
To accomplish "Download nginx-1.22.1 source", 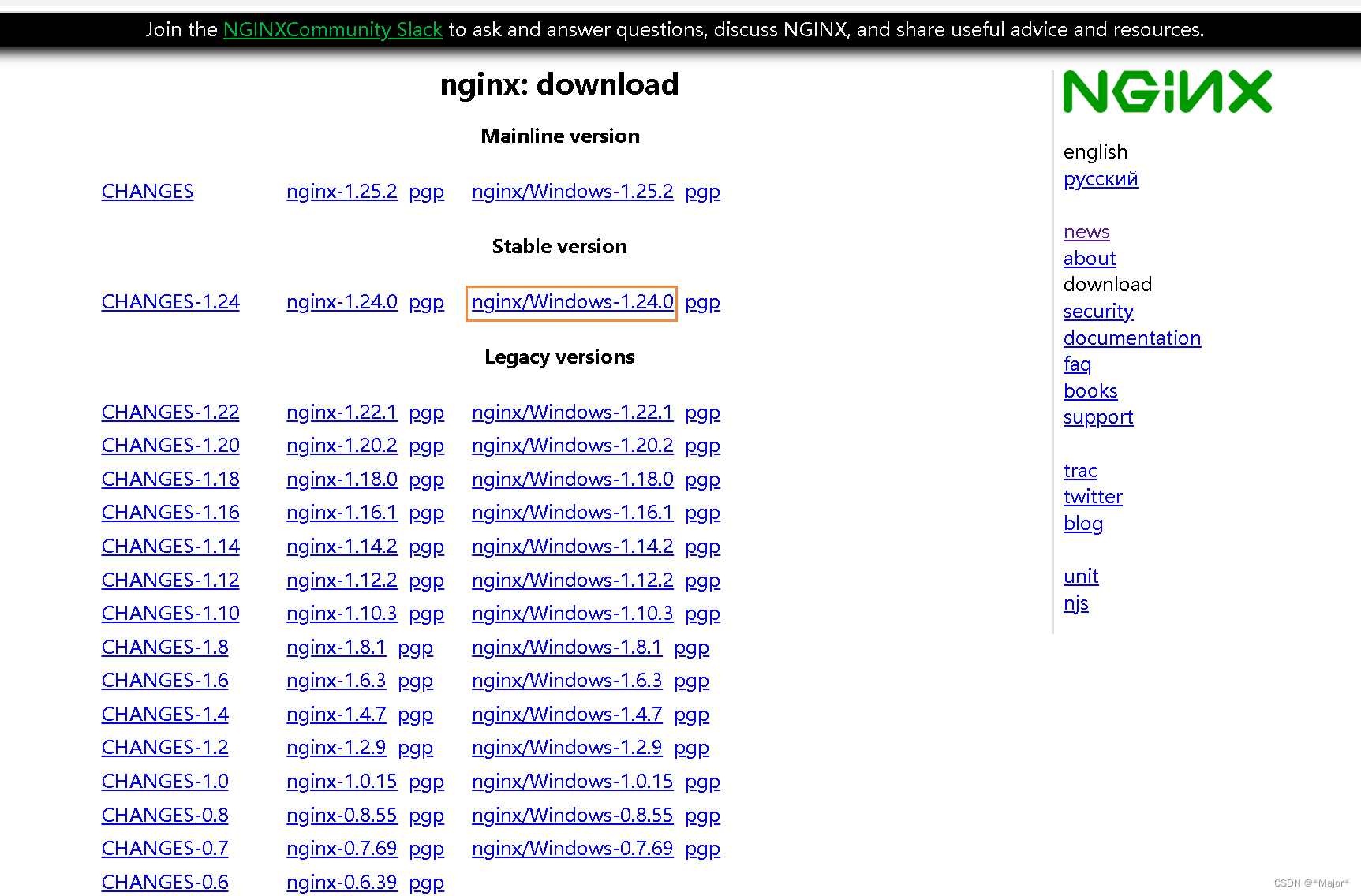I will point(342,413).
